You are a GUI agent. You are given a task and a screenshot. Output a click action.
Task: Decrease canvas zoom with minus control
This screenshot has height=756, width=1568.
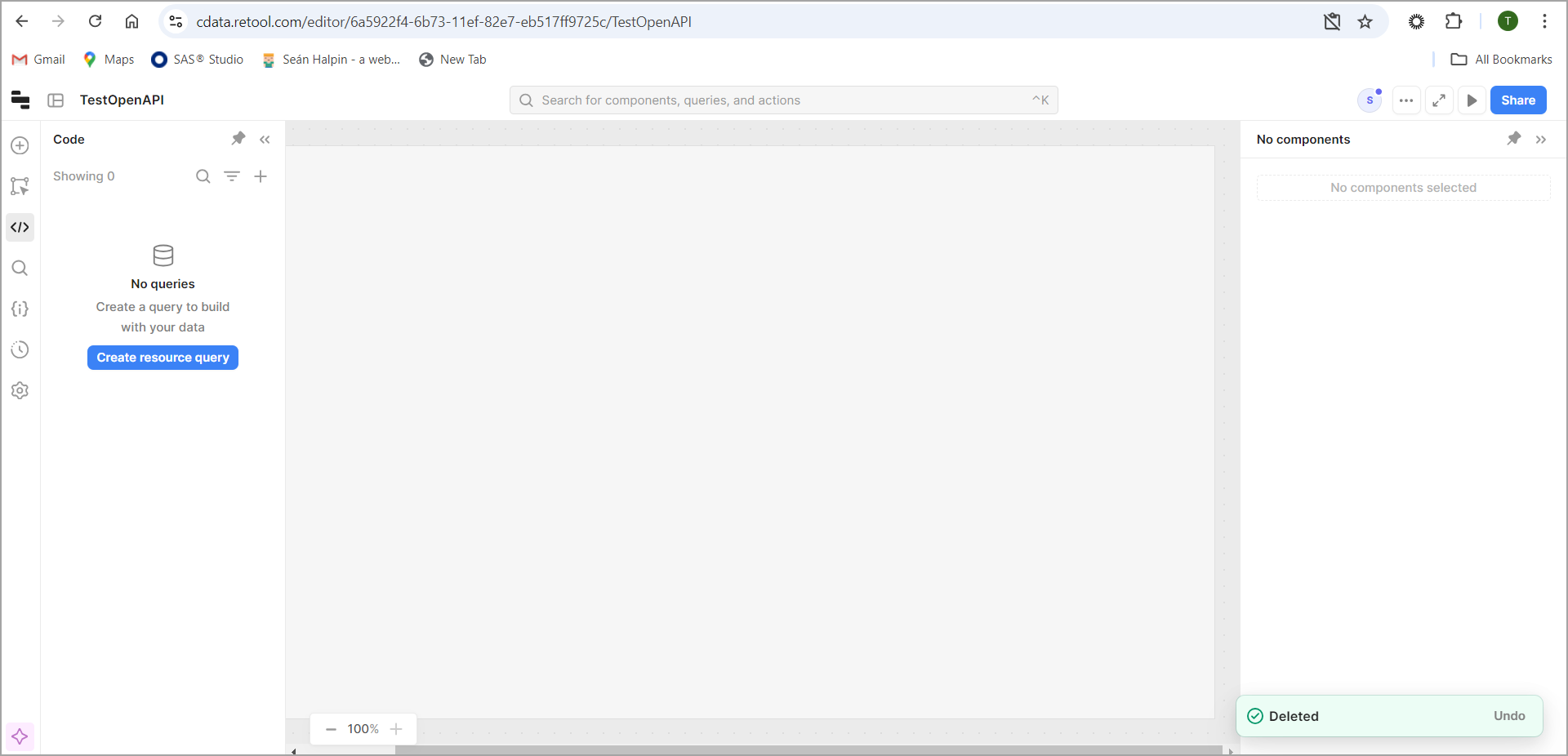pyautogui.click(x=331, y=729)
